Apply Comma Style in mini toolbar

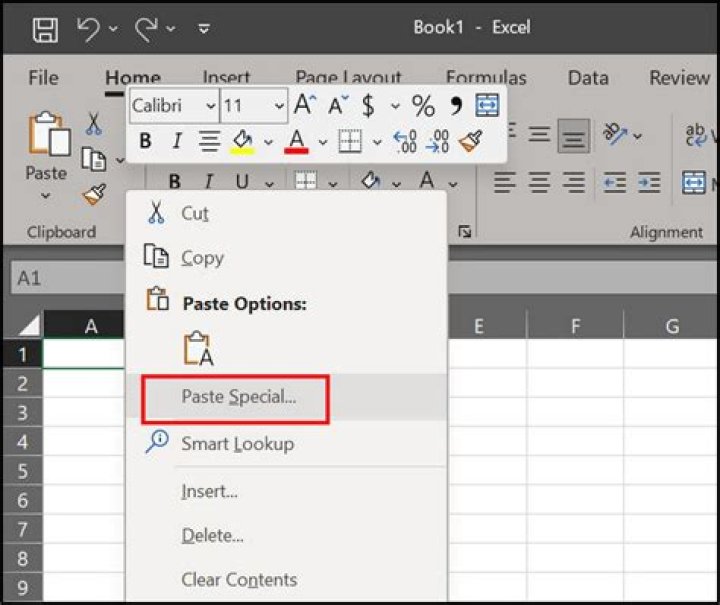point(456,106)
